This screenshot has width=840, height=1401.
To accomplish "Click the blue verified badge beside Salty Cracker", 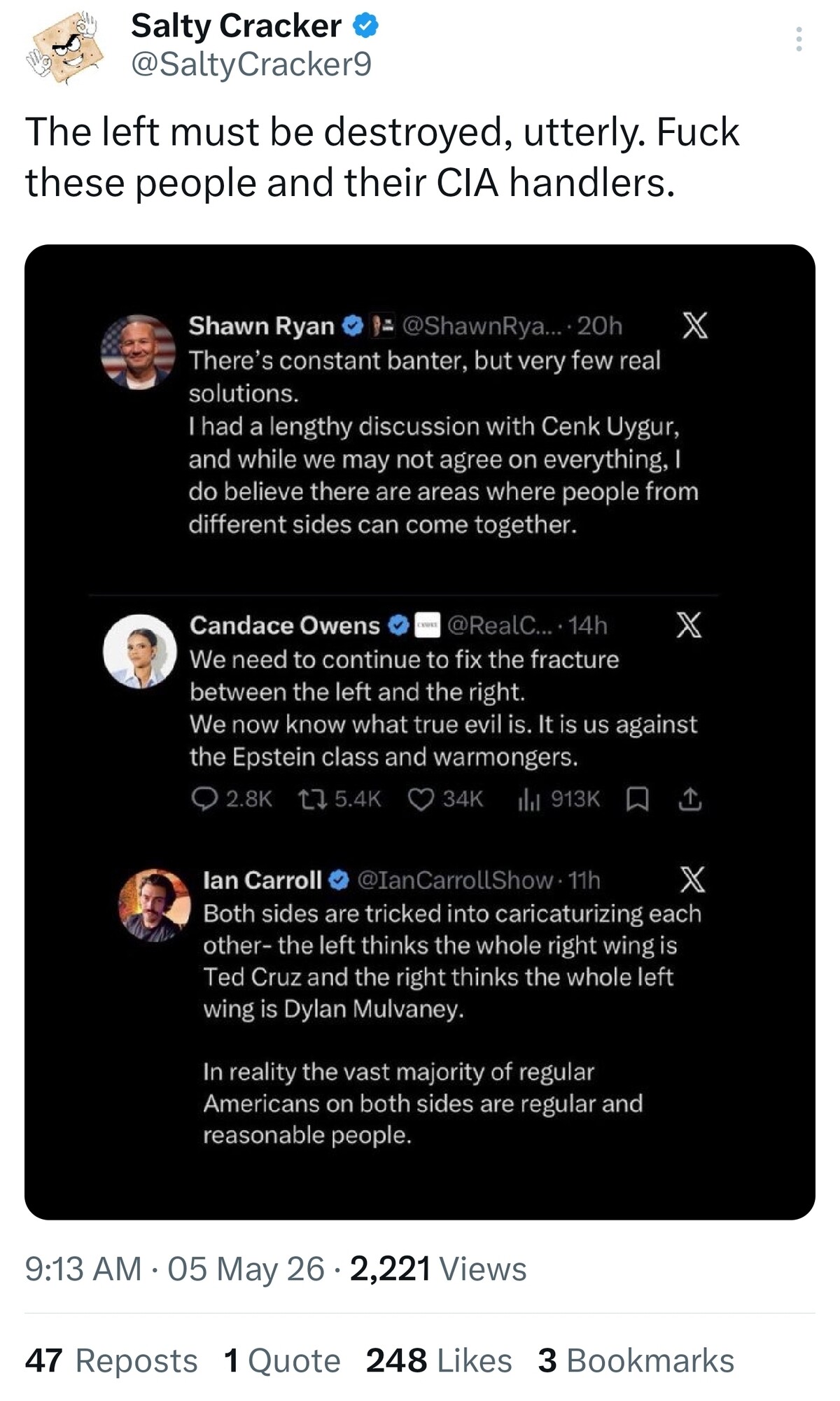I will click(x=365, y=26).
